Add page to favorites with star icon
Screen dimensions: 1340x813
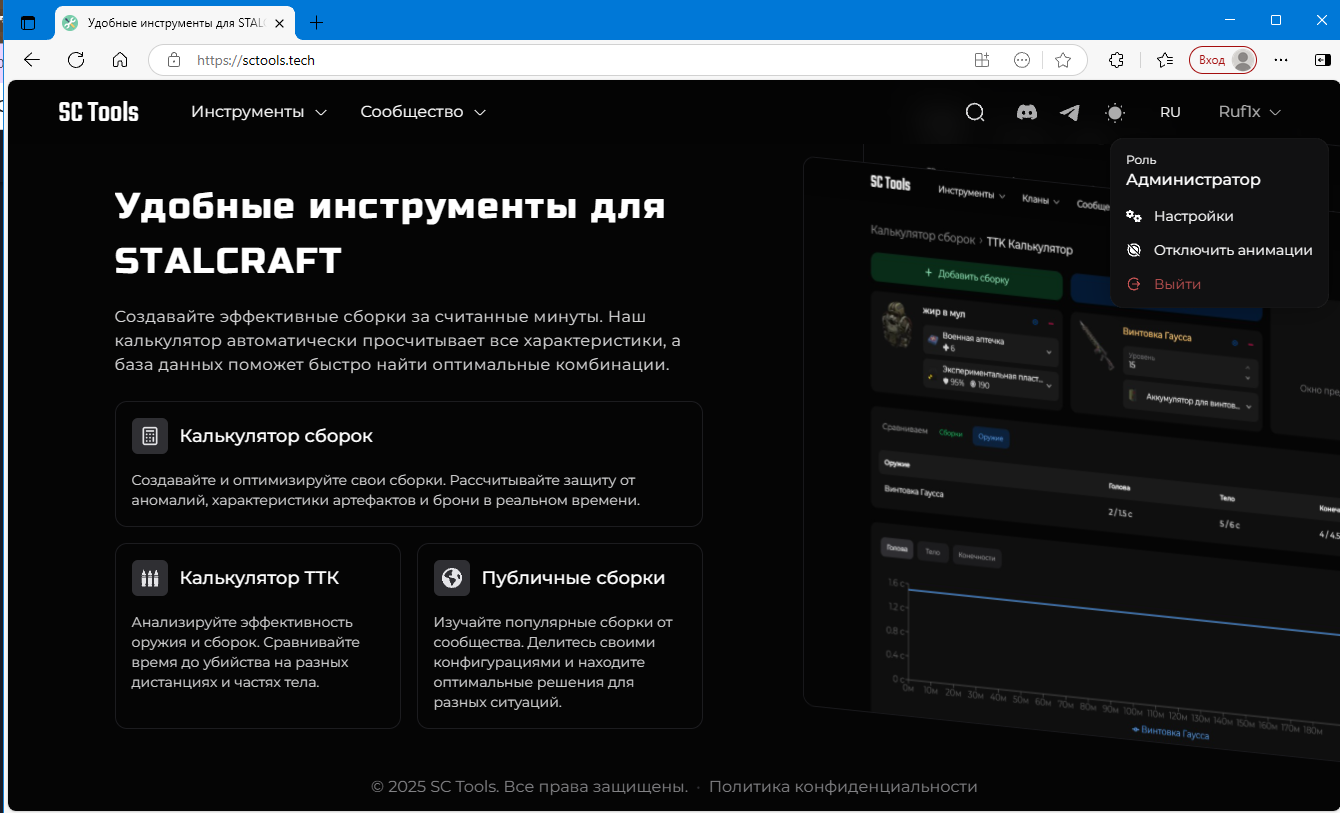[1063, 60]
